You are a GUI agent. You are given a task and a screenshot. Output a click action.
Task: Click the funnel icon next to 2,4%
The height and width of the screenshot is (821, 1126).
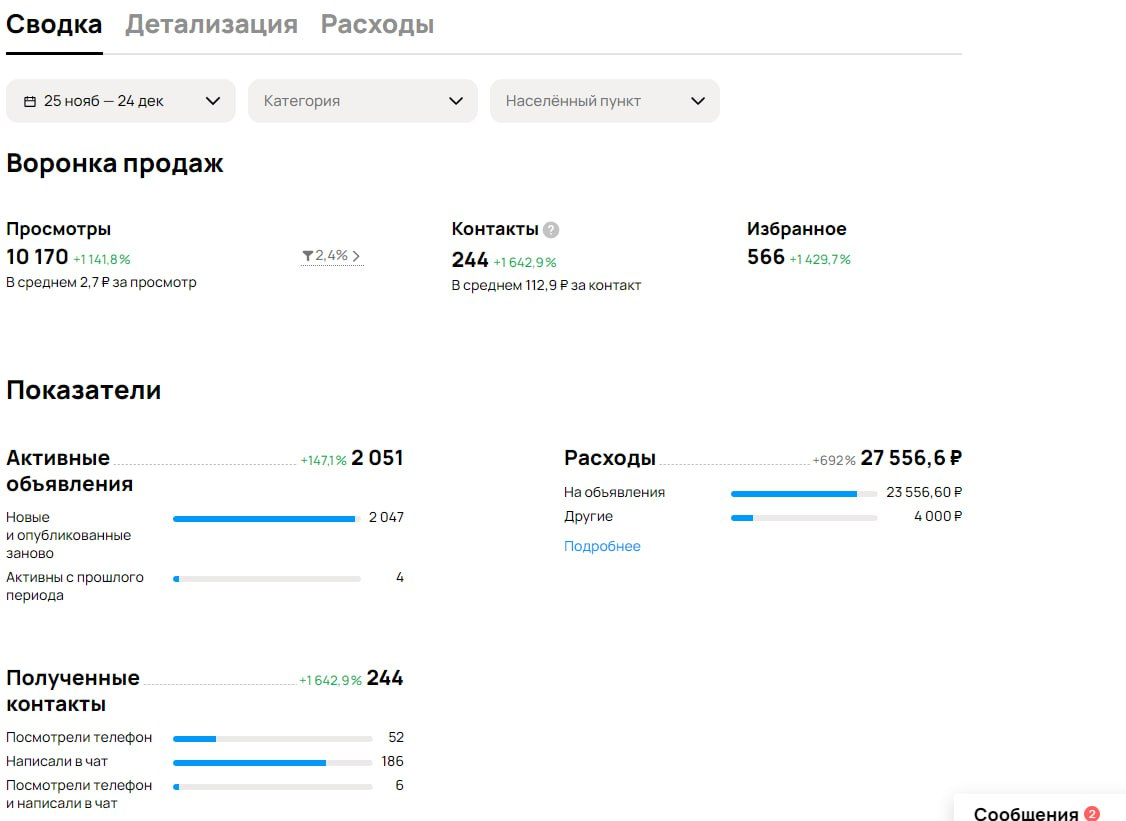(307, 256)
